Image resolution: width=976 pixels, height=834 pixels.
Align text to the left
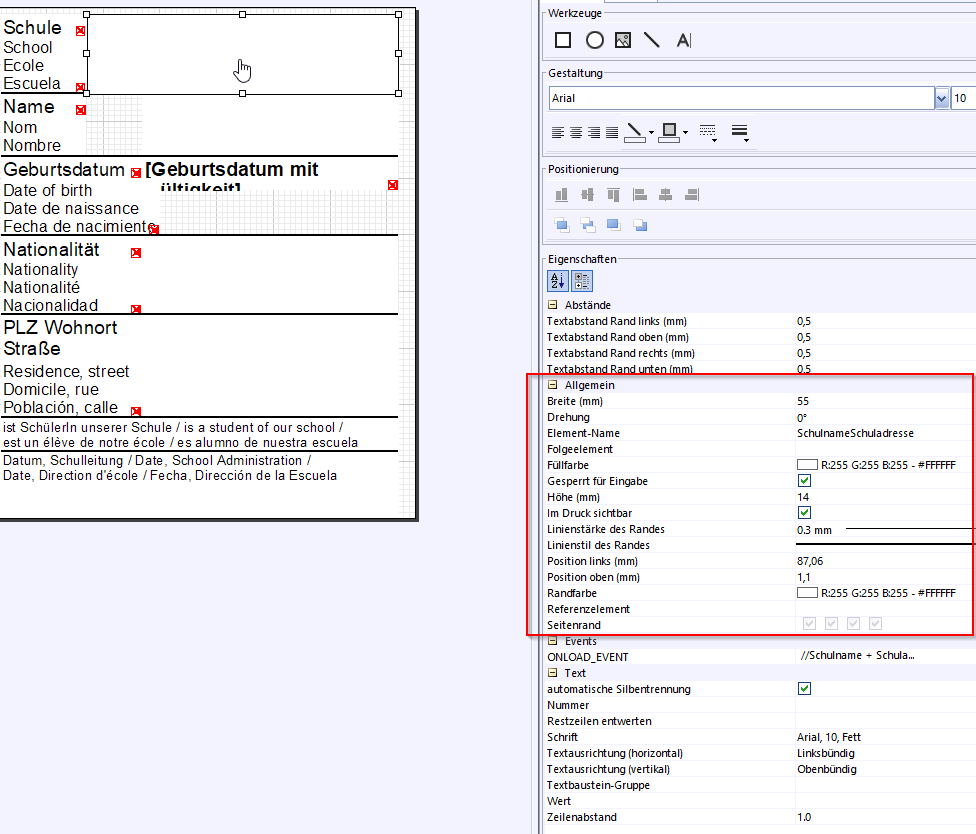pyautogui.click(x=558, y=132)
